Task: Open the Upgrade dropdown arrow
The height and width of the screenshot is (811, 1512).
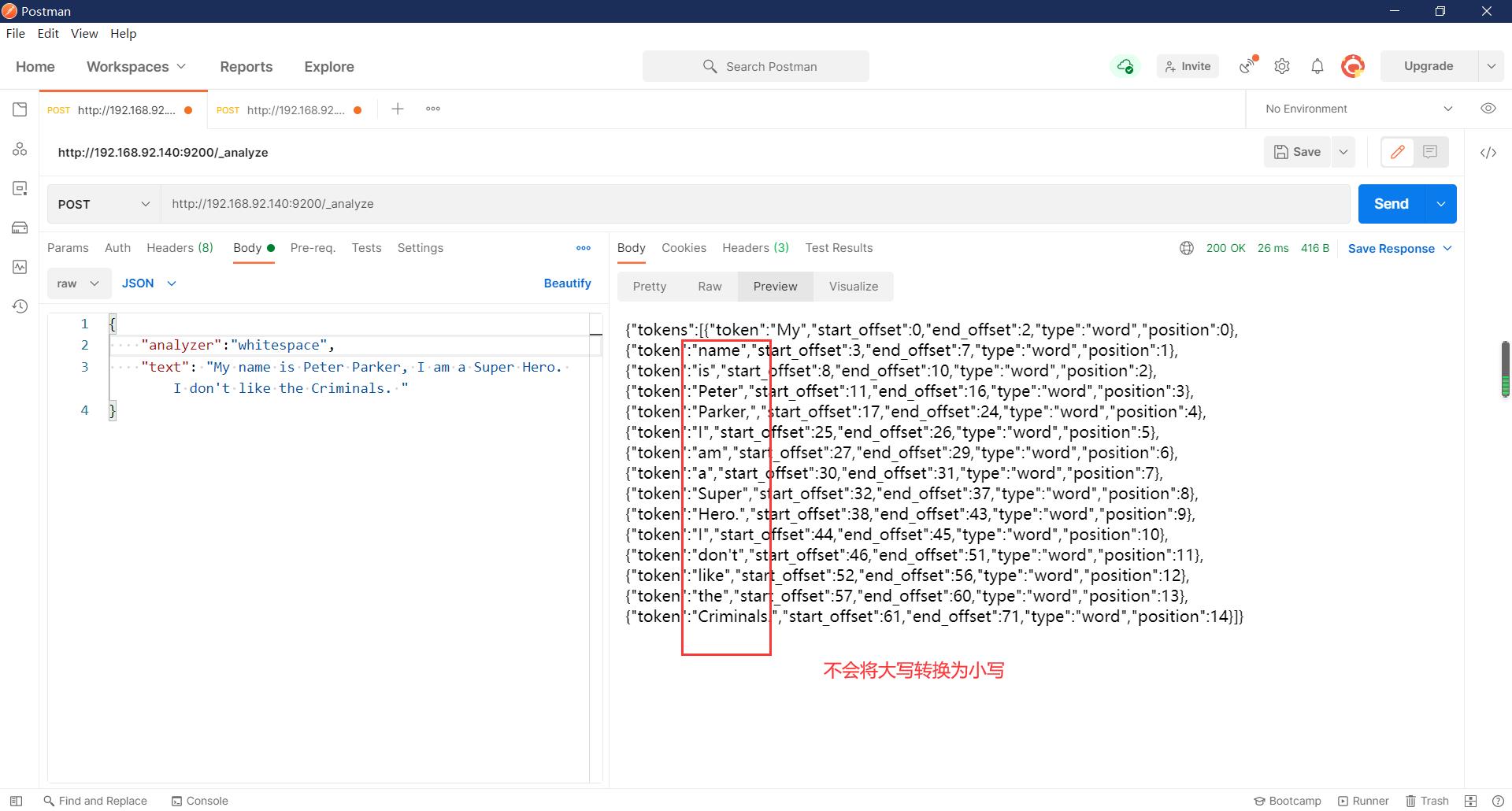Action: pyautogui.click(x=1491, y=66)
